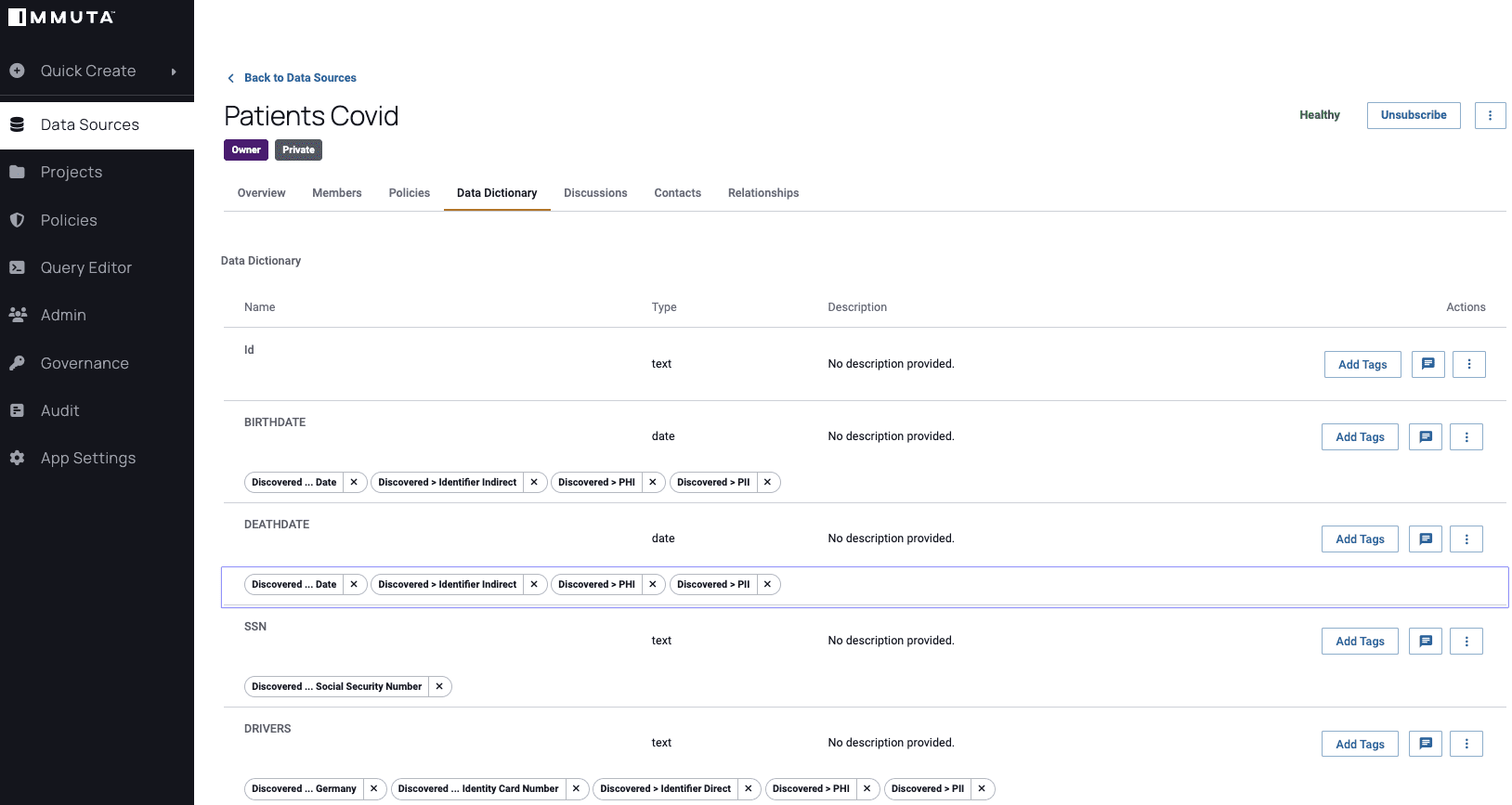
Task: Switch to the Policies tab
Action: pyautogui.click(x=409, y=193)
